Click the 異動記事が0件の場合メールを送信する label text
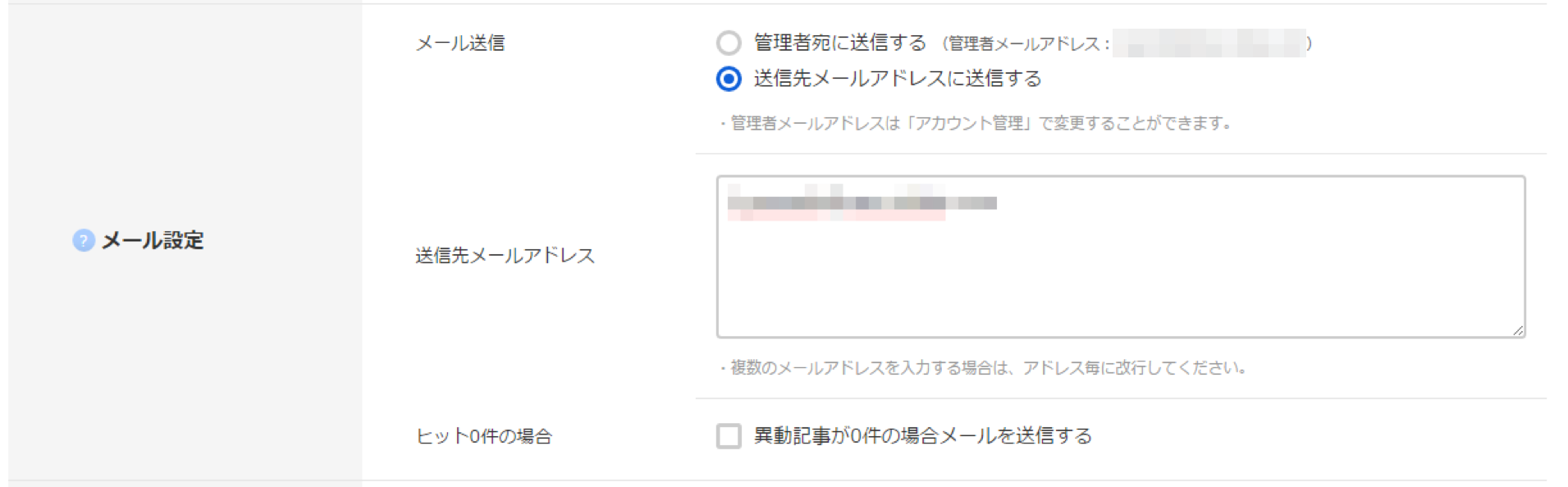 [x=922, y=435]
